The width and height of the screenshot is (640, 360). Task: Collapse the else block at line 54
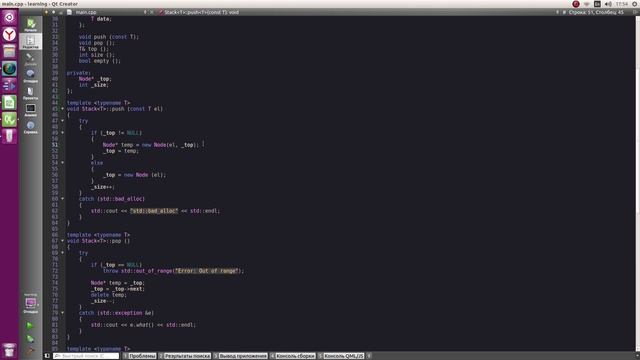[x=62, y=163]
